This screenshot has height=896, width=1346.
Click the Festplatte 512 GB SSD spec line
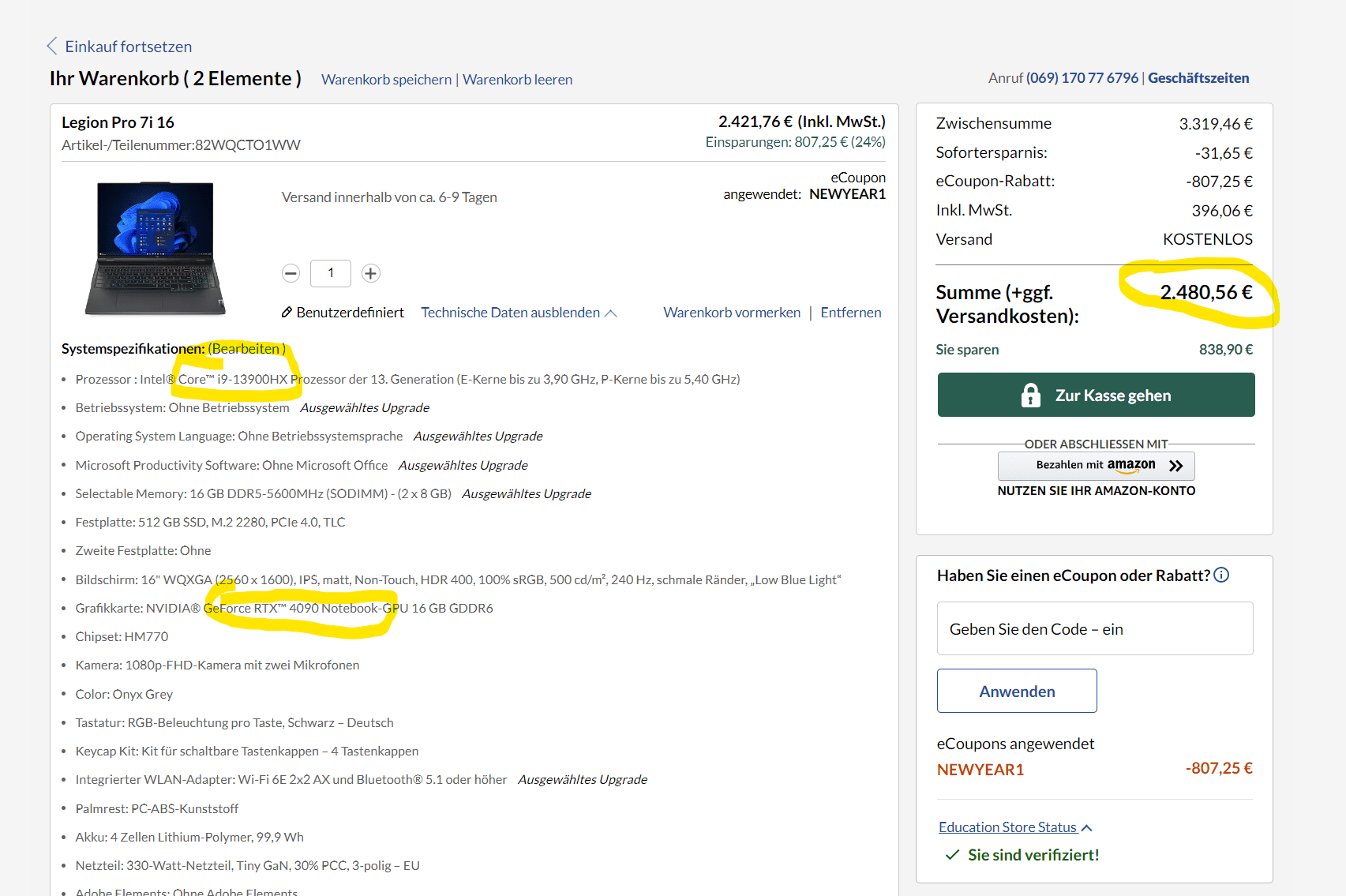(x=210, y=522)
